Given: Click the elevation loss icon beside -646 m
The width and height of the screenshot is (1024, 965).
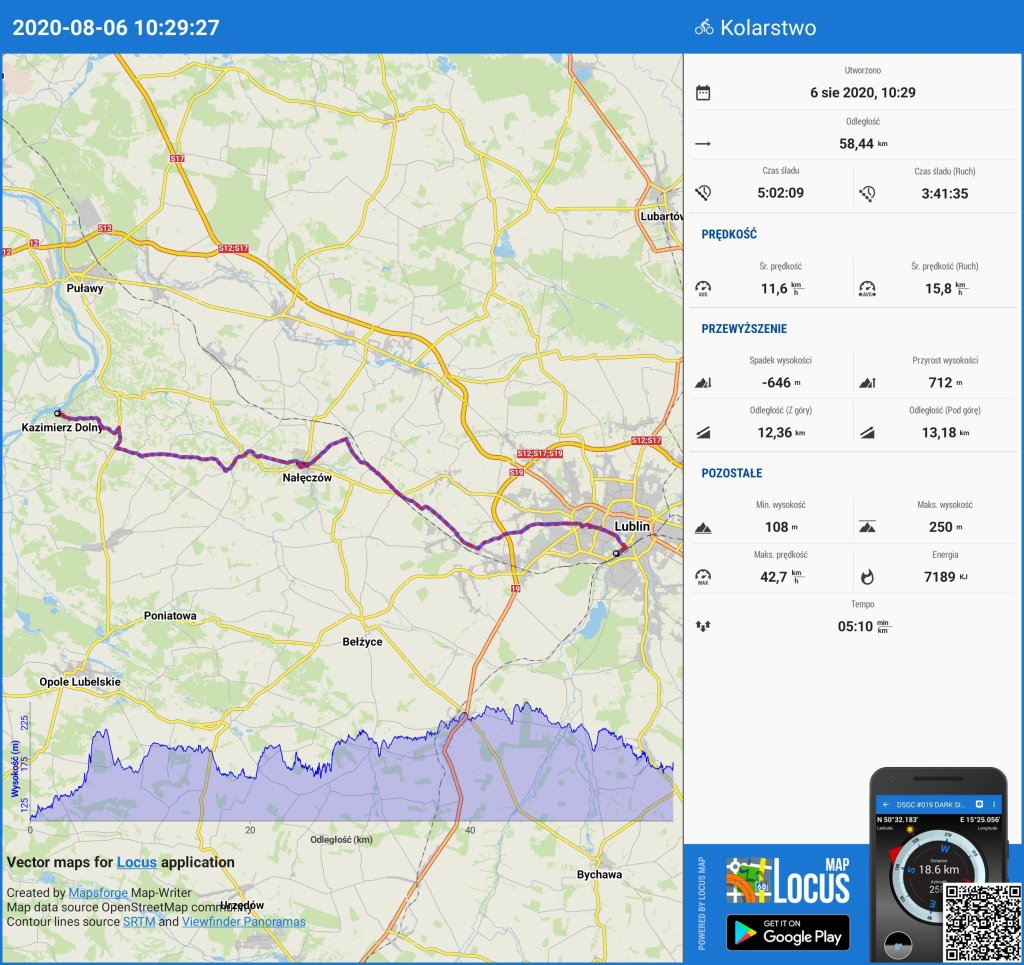Looking at the screenshot, I should point(703,382).
